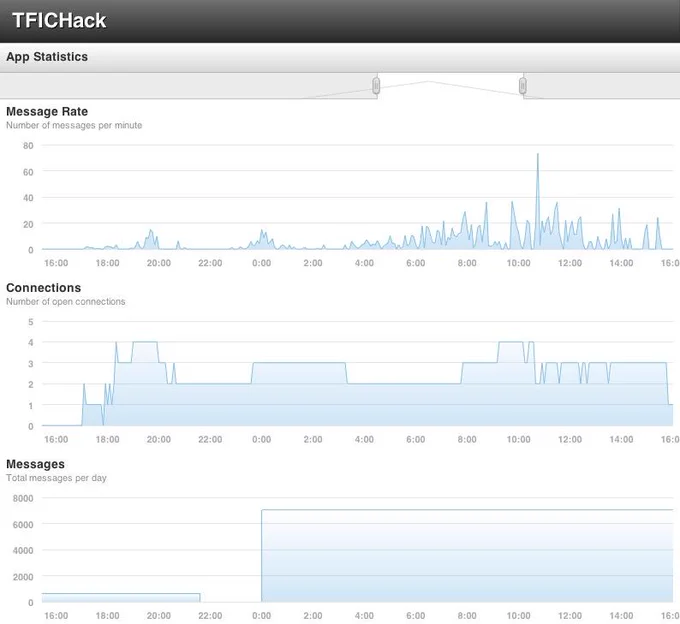Click the Message Rate chart heading
The width and height of the screenshot is (680, 624).
[x=47, y=111]
